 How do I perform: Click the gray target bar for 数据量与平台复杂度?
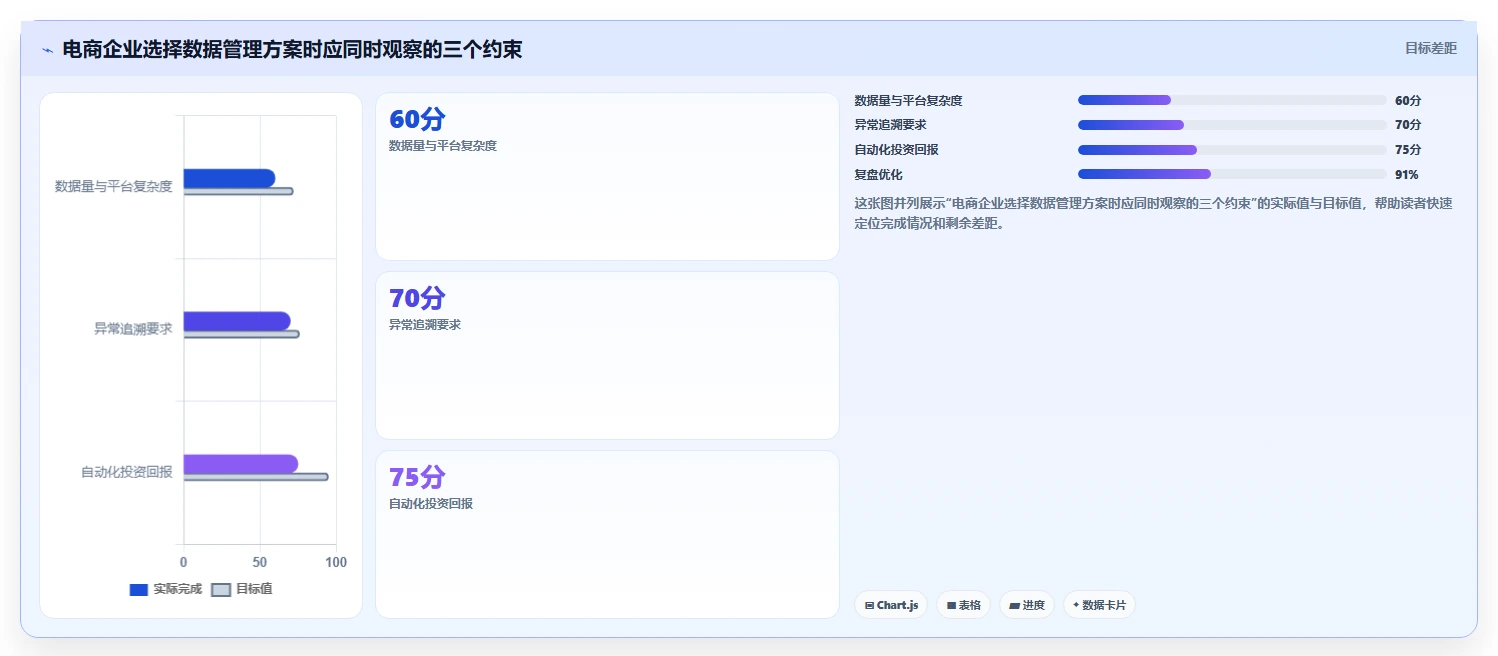pyautogui.click(x=238, y=191)
